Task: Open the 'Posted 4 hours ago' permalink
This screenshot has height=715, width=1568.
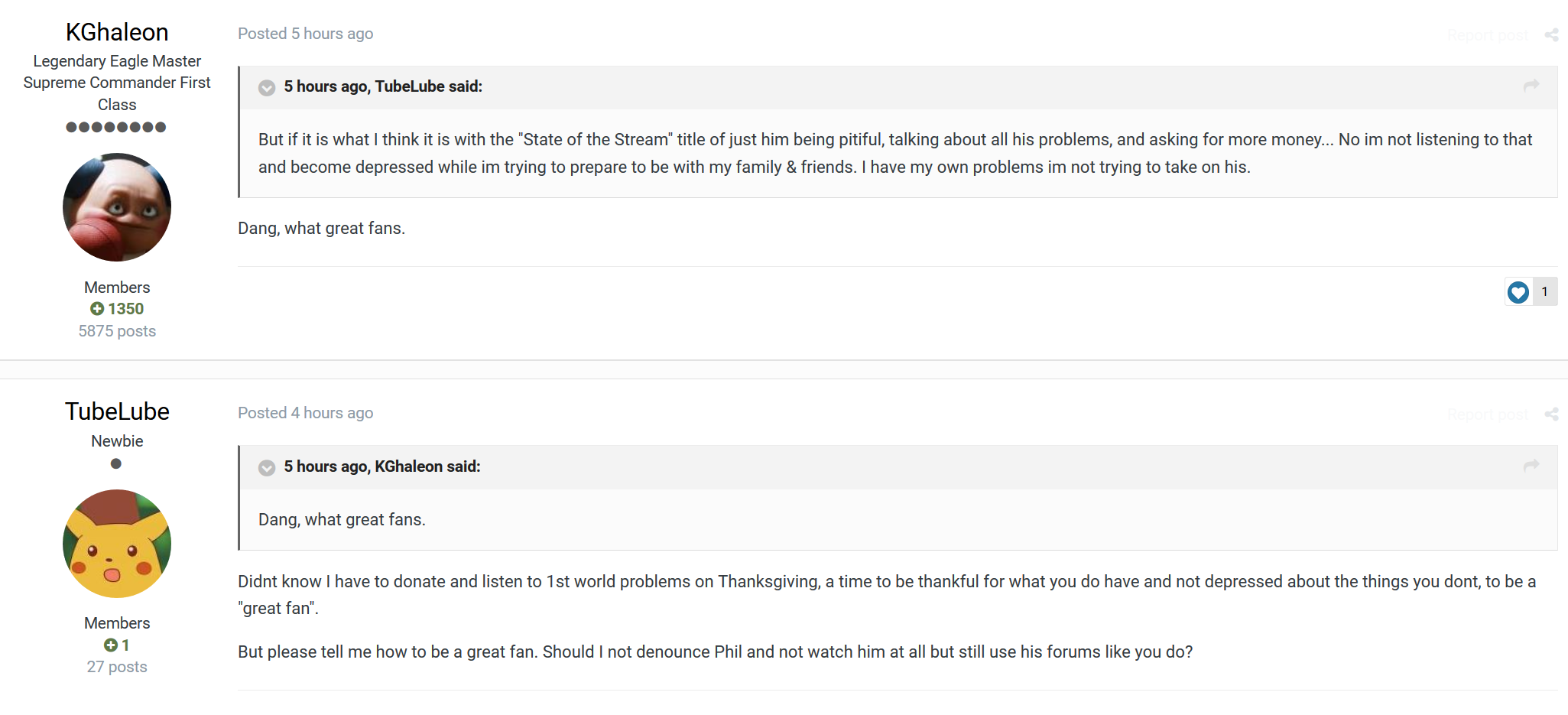Action: pos(305,413)
